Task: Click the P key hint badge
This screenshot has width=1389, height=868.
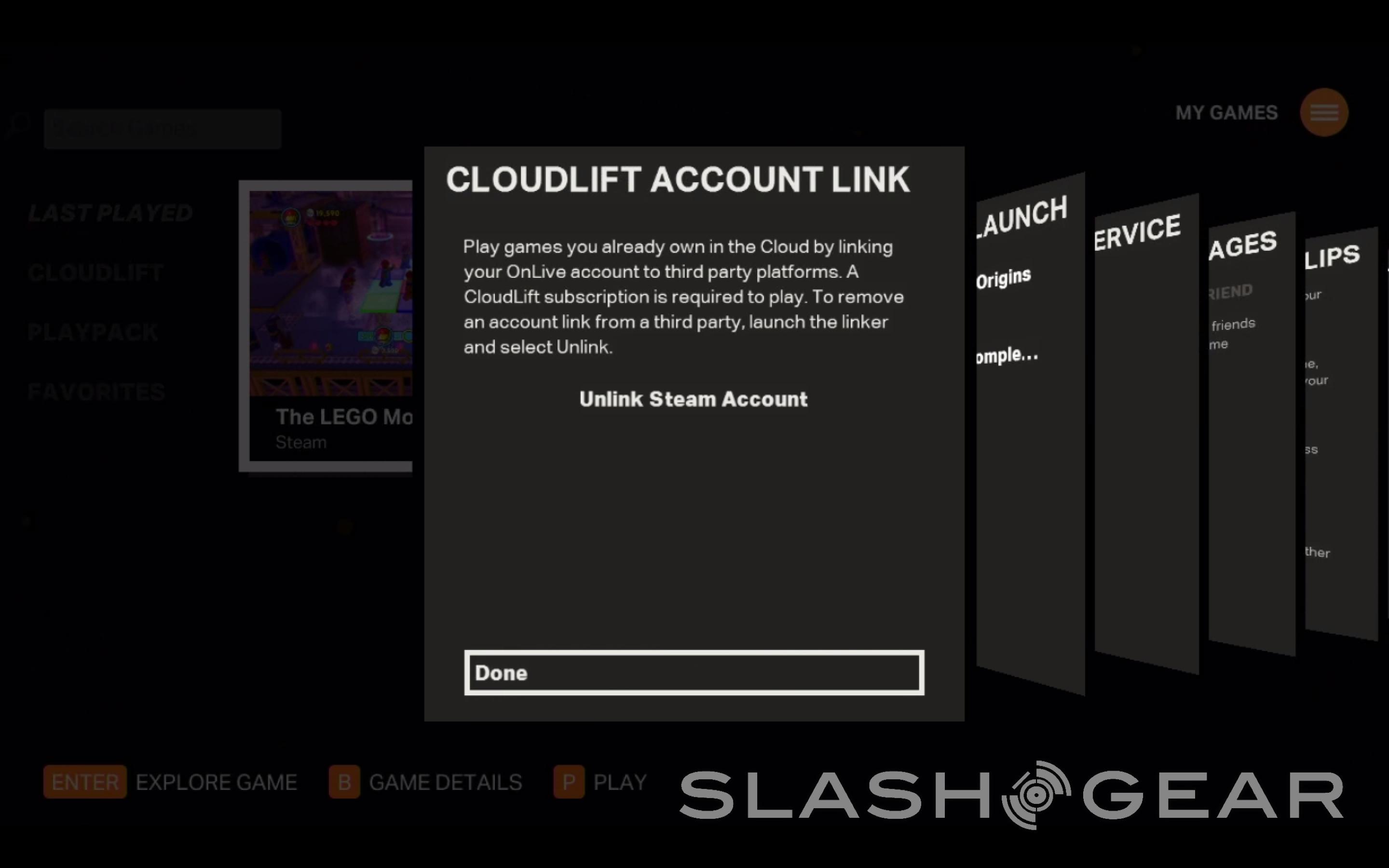Action: tap(569, 782)
